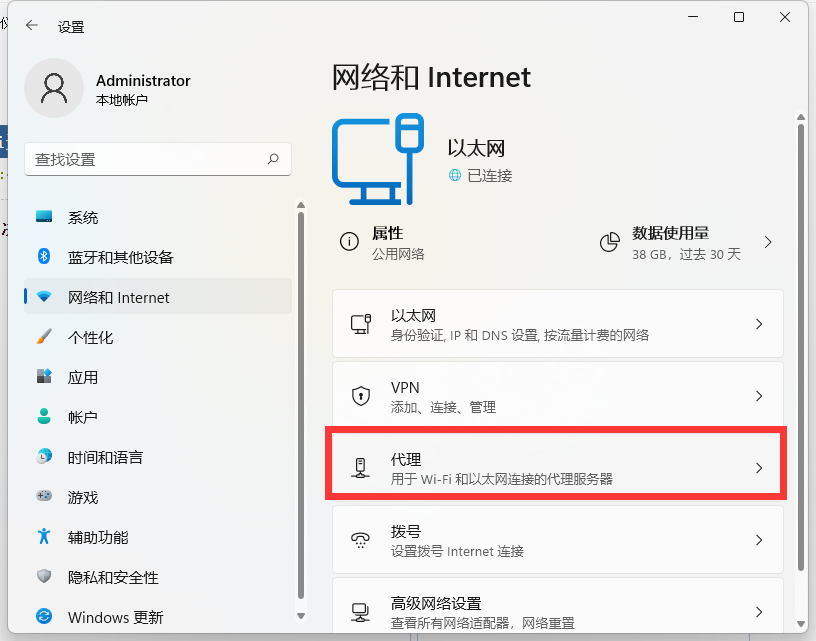Screen dimensions: 816x641
Task: Open the 以太网 row chevron
Action: tap(759, 324)
